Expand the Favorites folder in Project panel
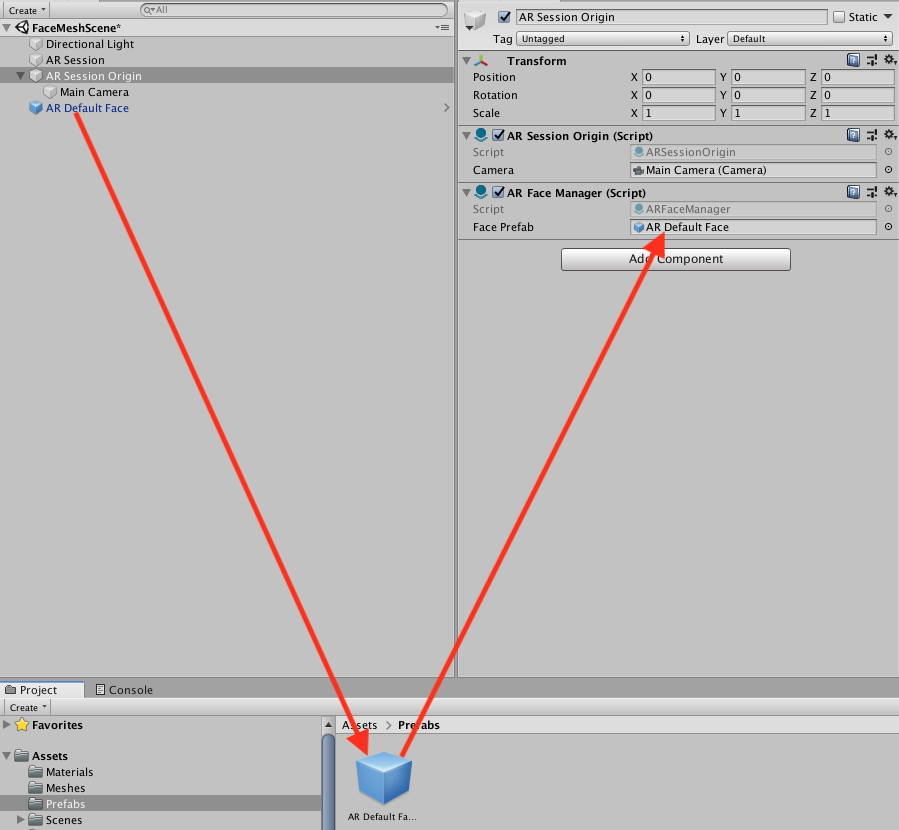Screen dimensions: 899x830 tap(8, 725)
